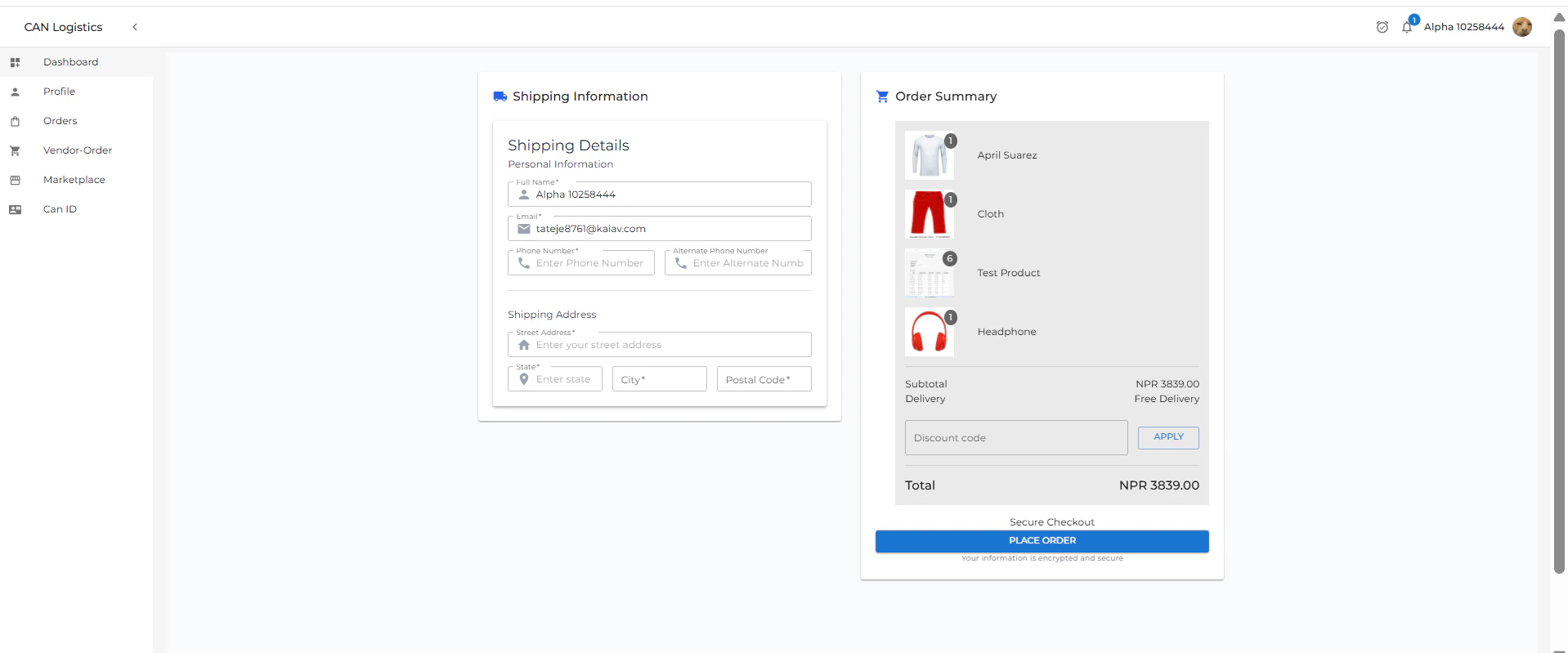Click the Shipping Details heading

[x=568, y=145]
